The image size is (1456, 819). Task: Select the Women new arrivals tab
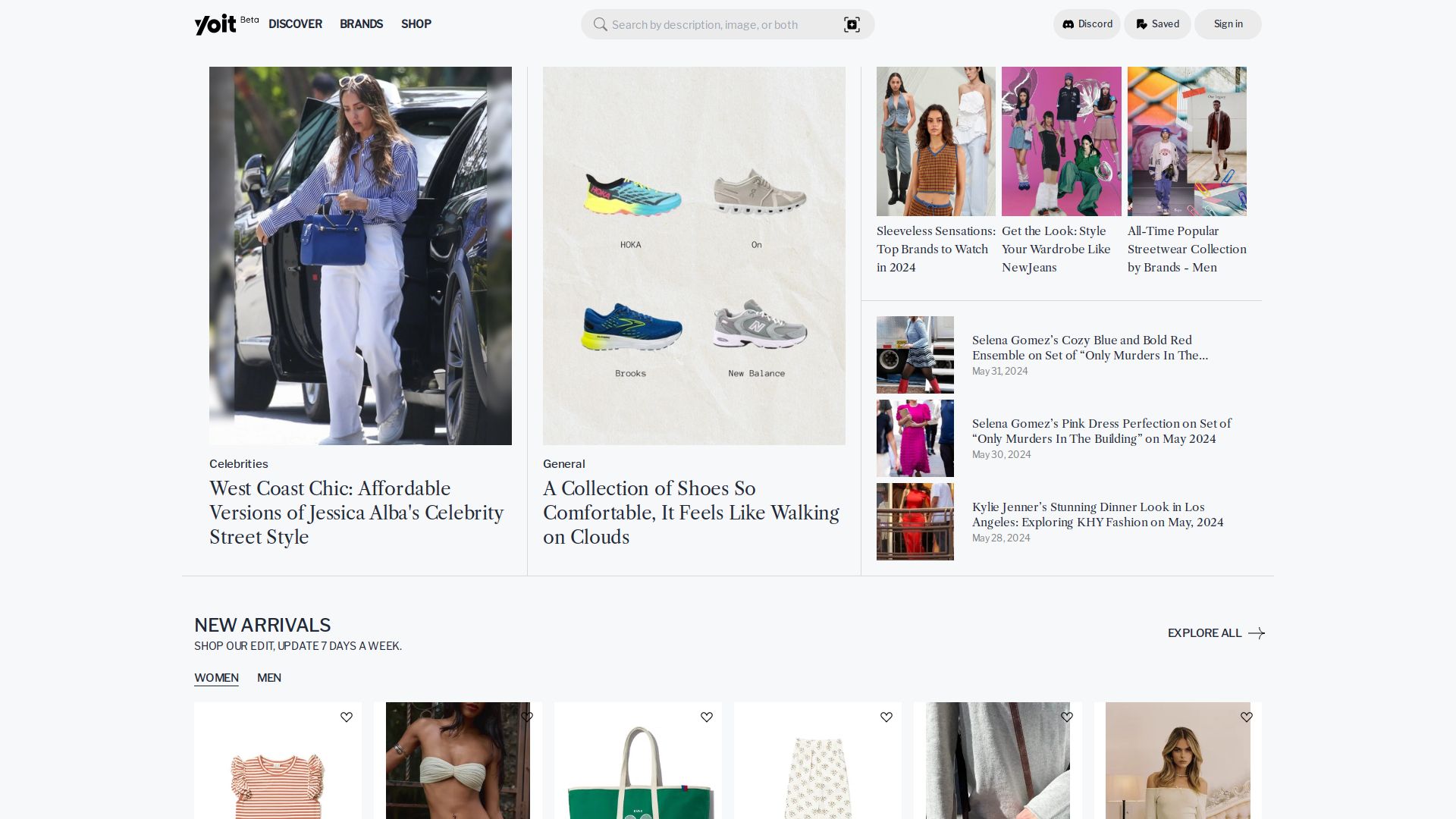(216, 678)
